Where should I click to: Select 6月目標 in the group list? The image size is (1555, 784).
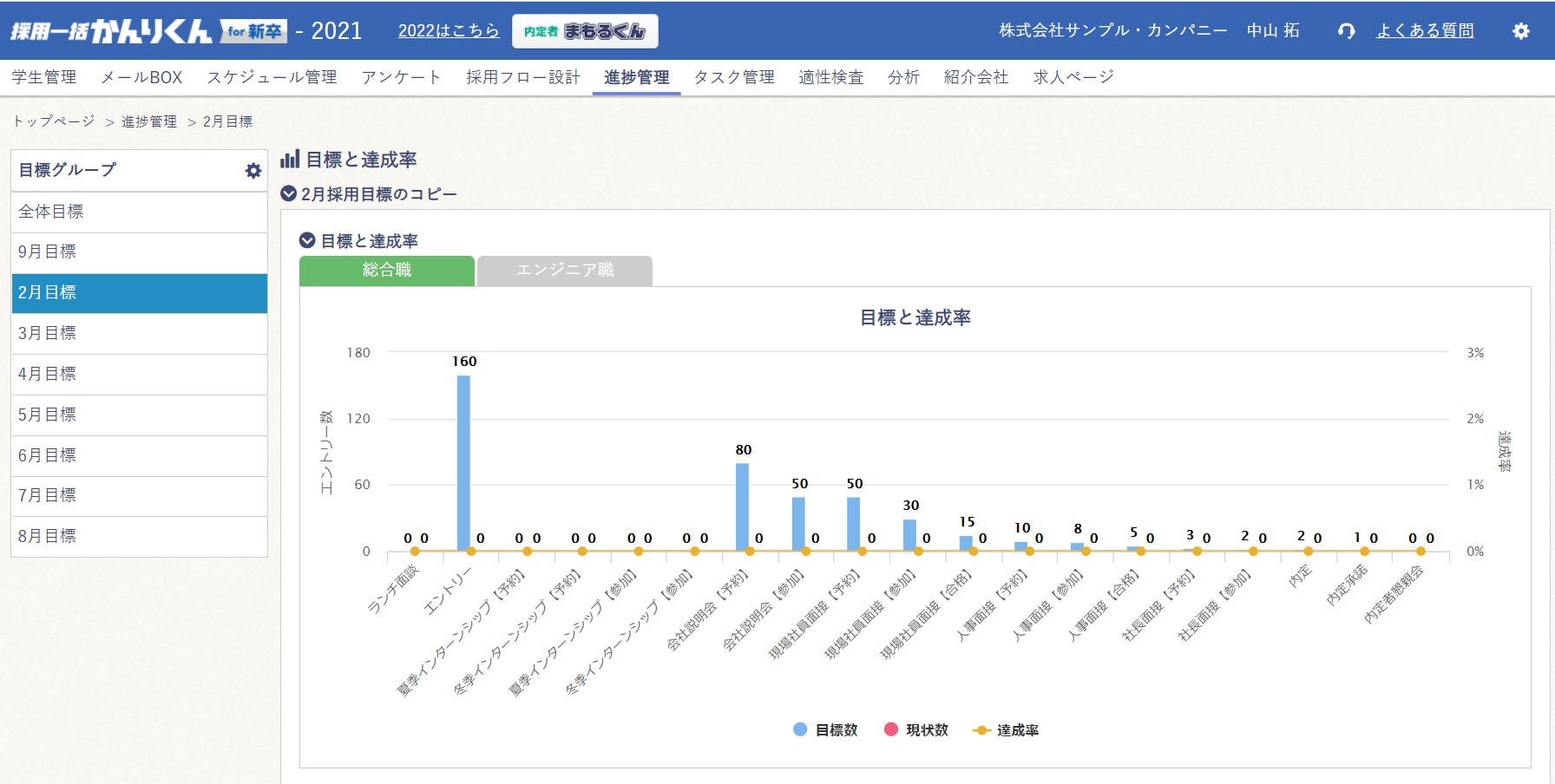(x=139, y=456)
